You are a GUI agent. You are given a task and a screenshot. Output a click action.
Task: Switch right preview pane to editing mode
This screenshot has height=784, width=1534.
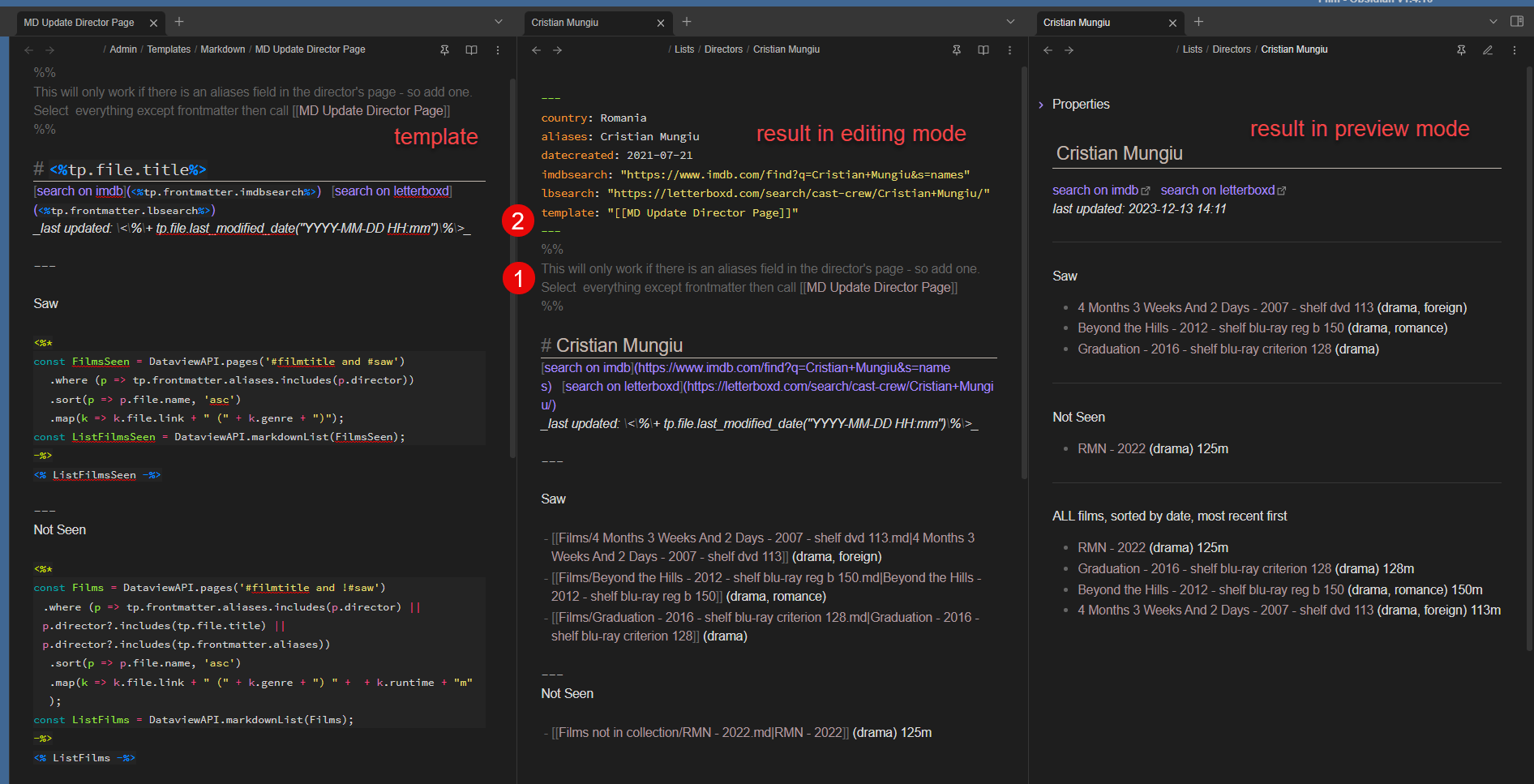[1488, 50]
